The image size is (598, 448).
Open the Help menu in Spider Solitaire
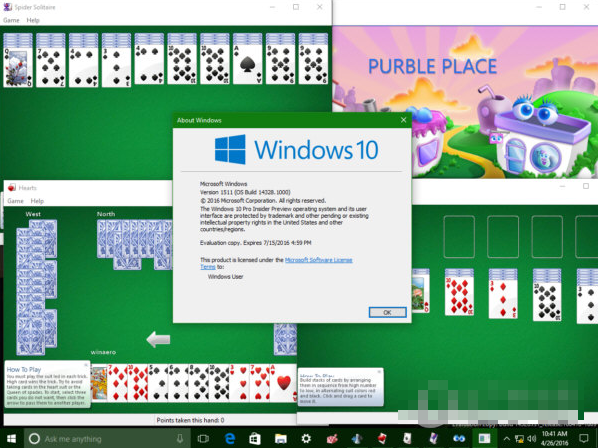click(33, 20)
